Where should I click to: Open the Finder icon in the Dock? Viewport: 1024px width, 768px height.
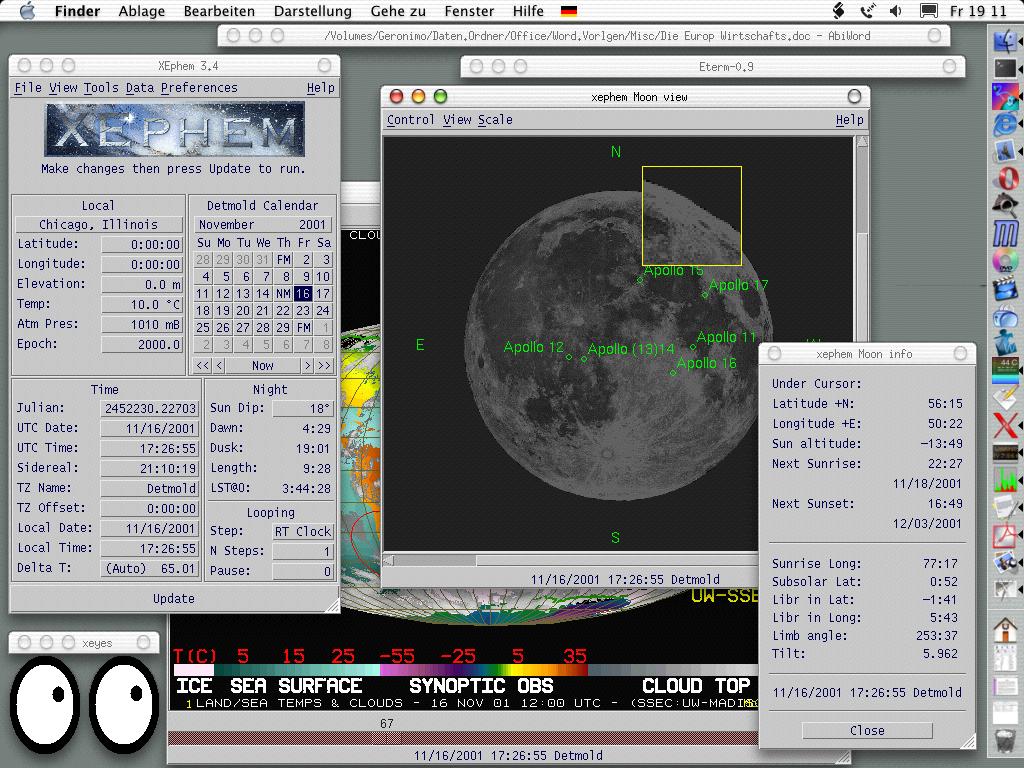[1006, 40]
